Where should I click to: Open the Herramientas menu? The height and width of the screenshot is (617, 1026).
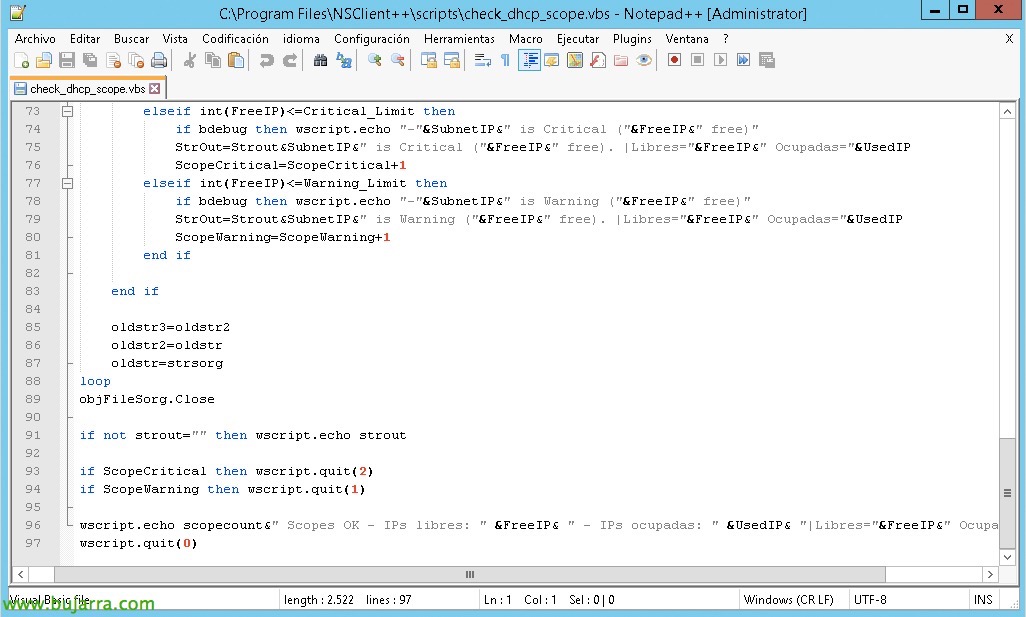tap(459, 39)
